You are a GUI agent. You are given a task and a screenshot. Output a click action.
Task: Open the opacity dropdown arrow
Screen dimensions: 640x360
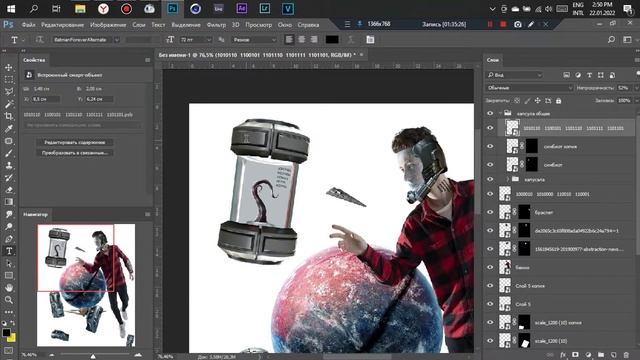point(636,88)
